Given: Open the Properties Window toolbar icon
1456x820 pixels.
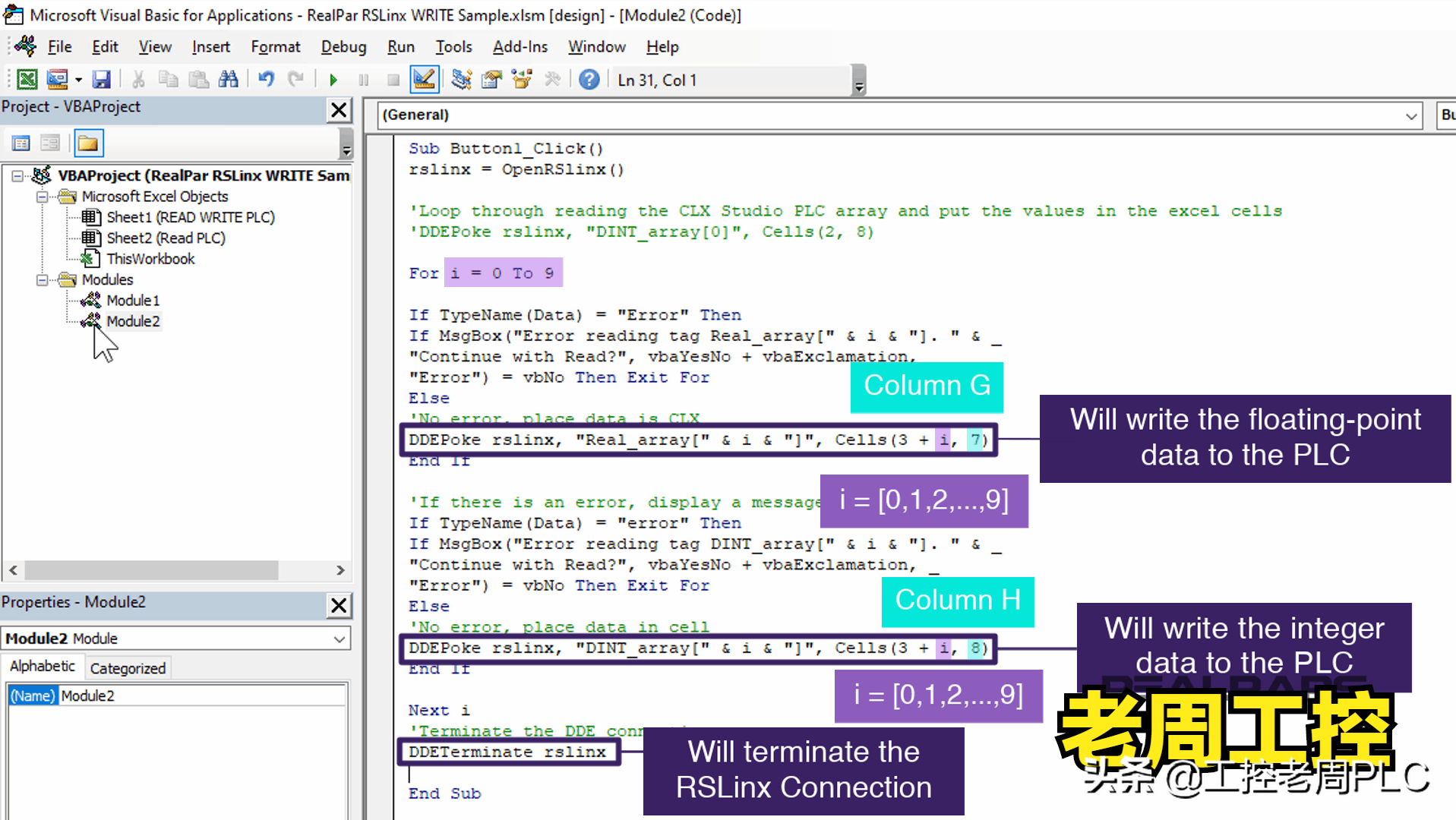Looking at the screenshot, I should pos(491,79).
